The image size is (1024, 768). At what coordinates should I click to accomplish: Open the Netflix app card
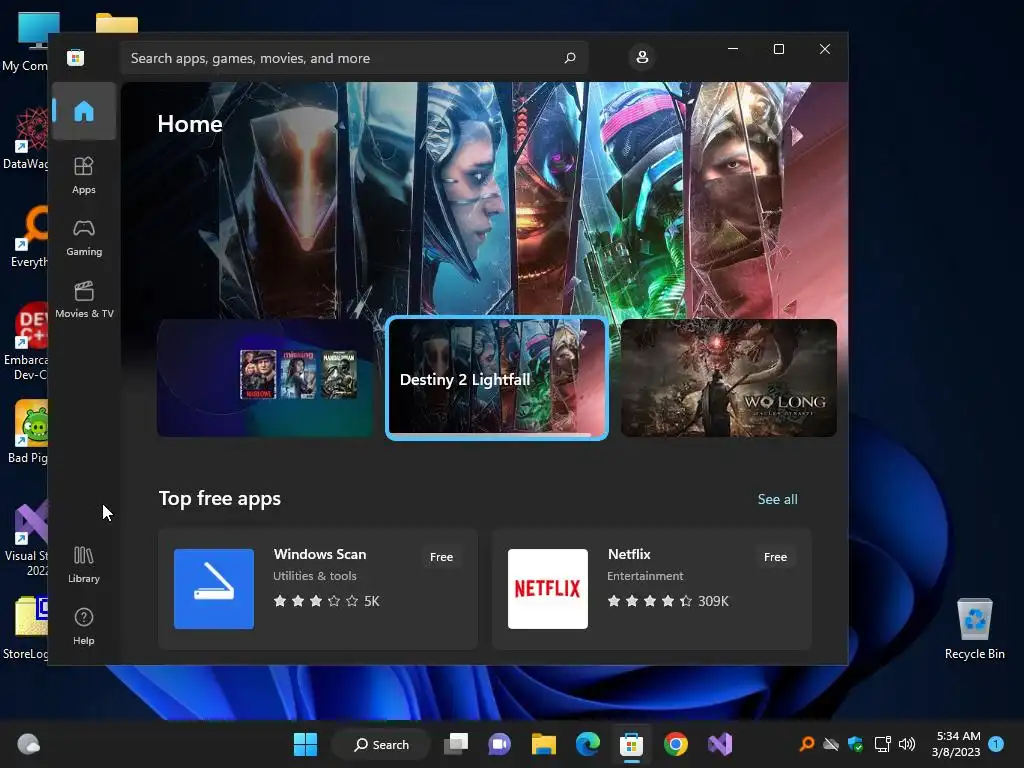[652, 589]
